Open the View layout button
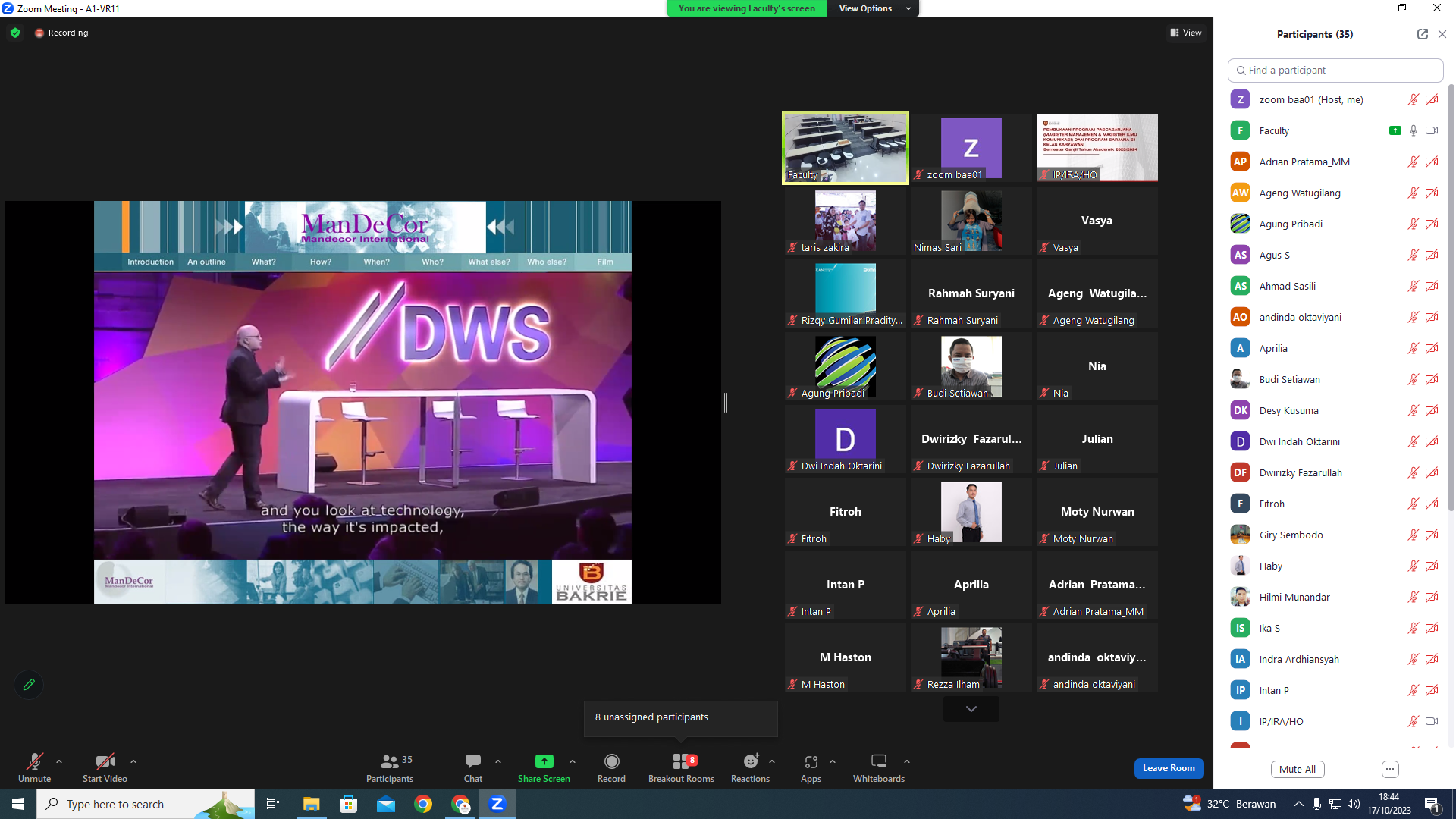This screenshot has height=819, width=1456. point(1186,33)
